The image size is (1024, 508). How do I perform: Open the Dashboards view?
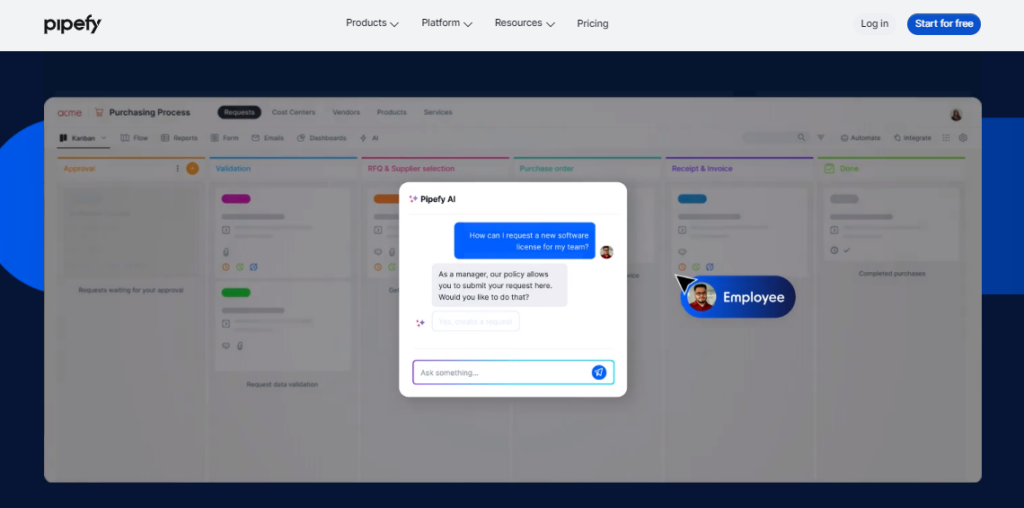point(322,138)
